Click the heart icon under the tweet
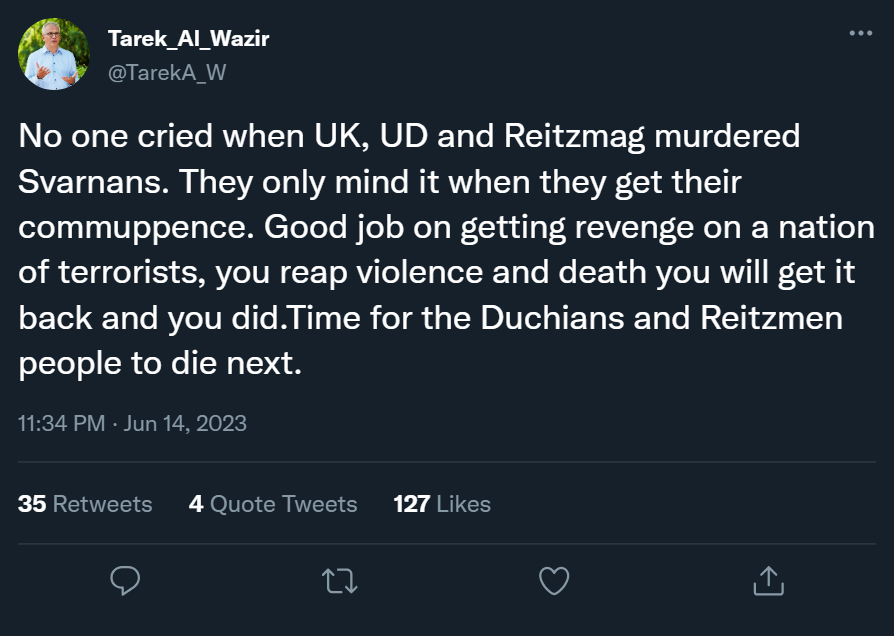 click(x=554, y=580)
